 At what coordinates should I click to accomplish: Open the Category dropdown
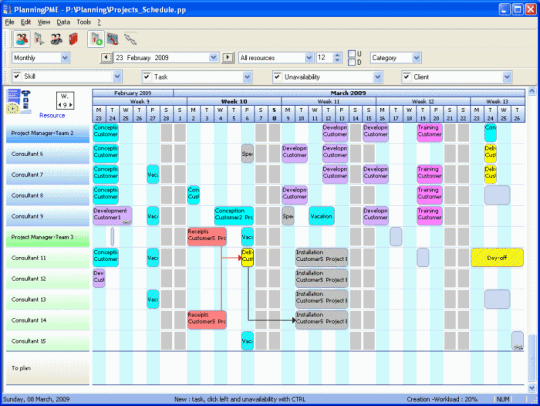point(396,58)
